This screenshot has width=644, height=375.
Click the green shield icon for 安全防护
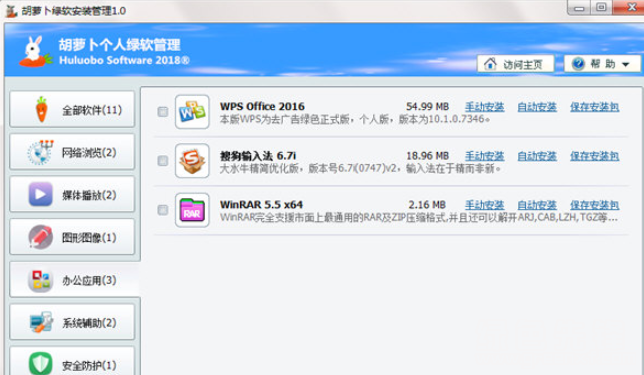pyautogui.click(x=40, y=364)
